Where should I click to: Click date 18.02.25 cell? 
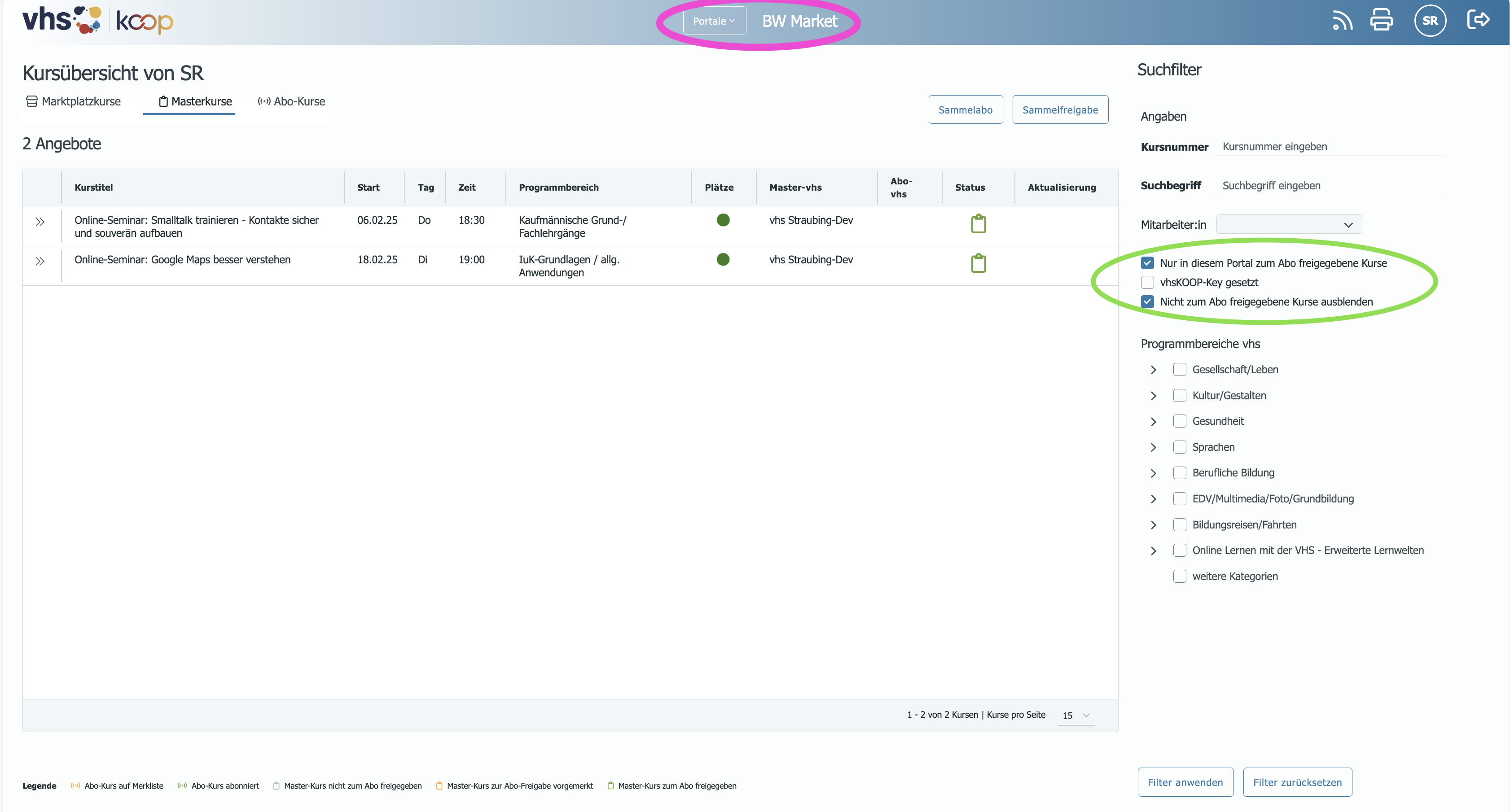pos(377,260)
